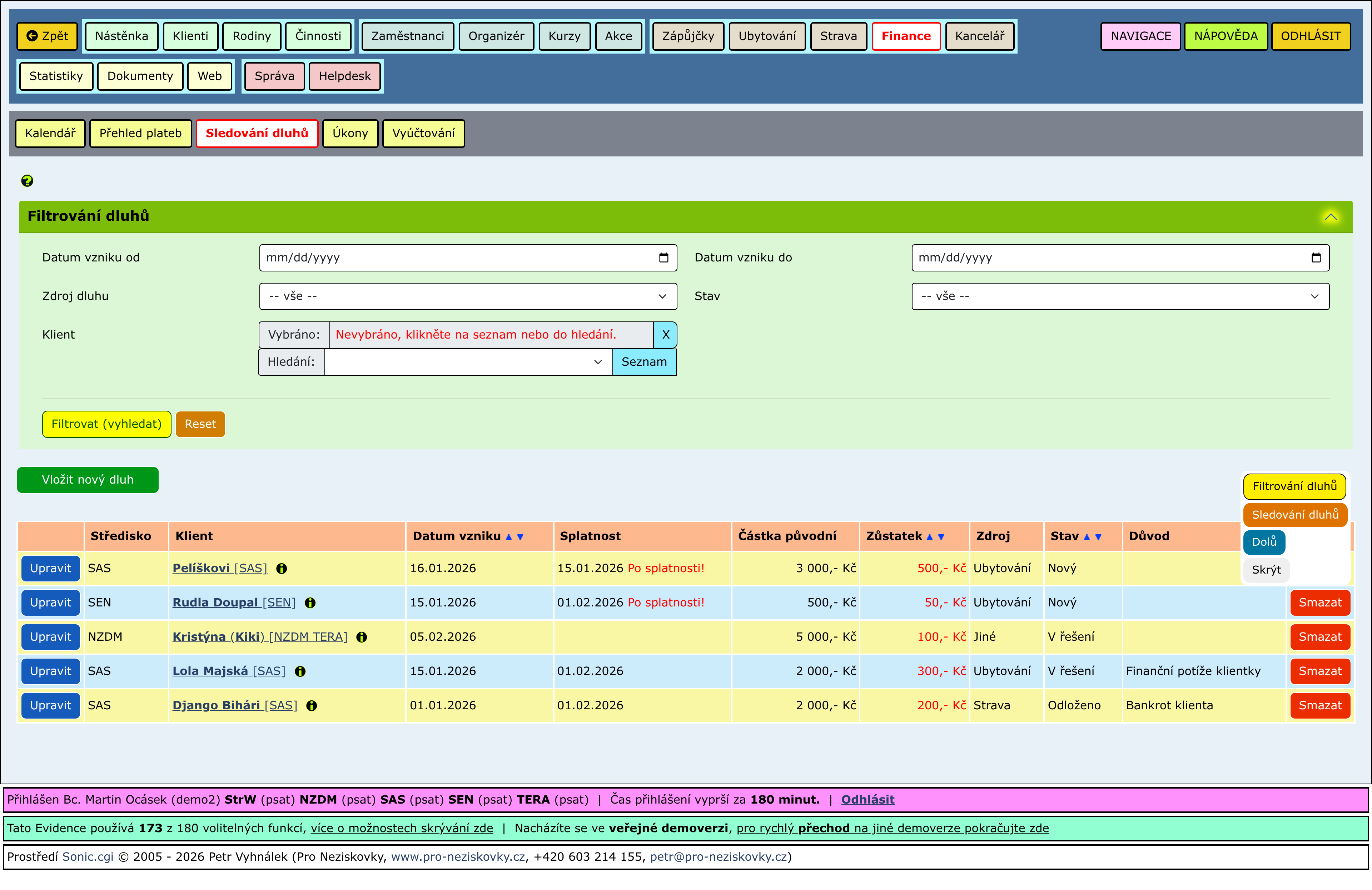Clear selected client with X button
Viewport: 1372px width, 890px height.
pyautogui.click(x=665, y=335)
